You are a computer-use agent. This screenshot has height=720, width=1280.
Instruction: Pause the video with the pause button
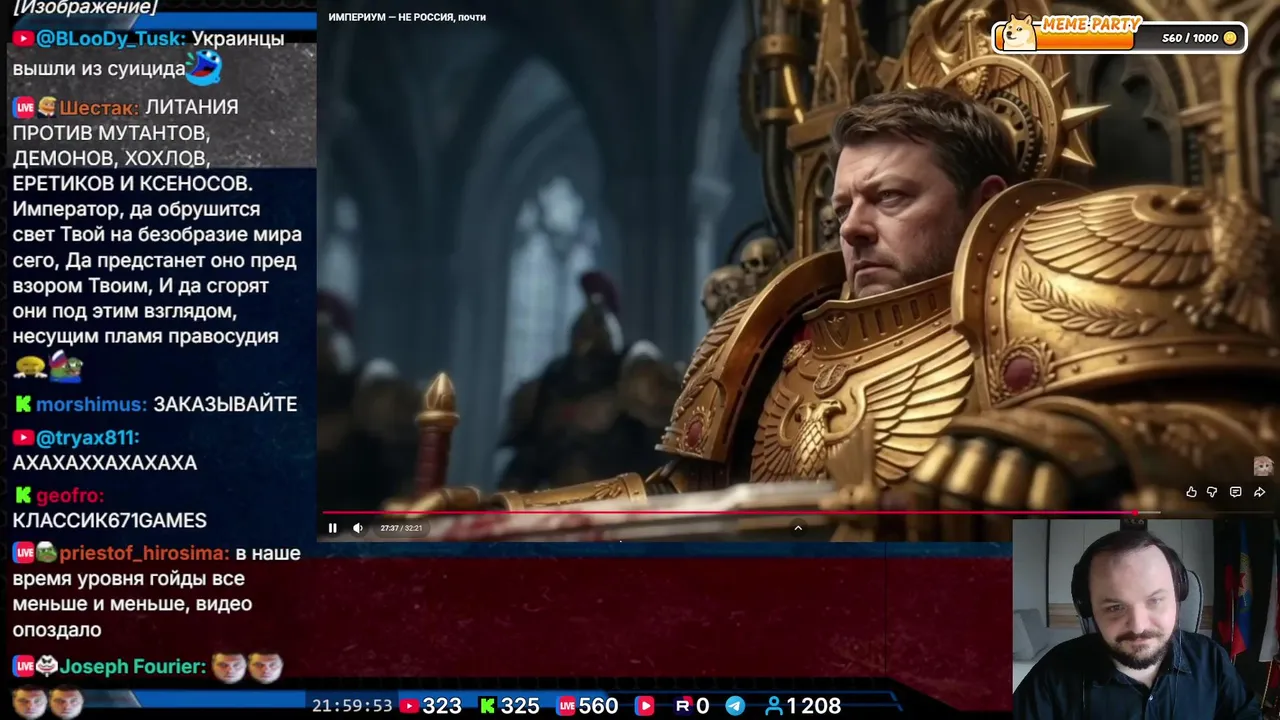coord(333,528)
